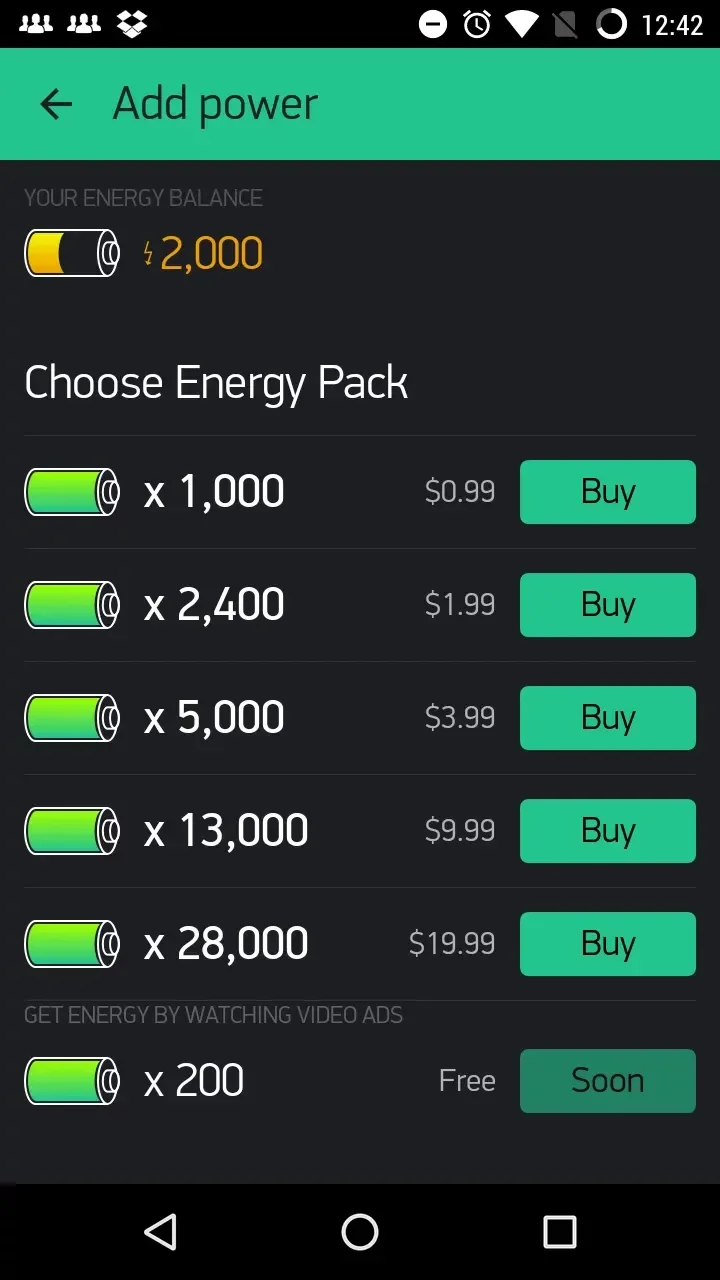This screenshot has width=720, height=1280.
Task: Buy the 28,000 energy pack for $19.99
Action: click(x=608, y=944)
